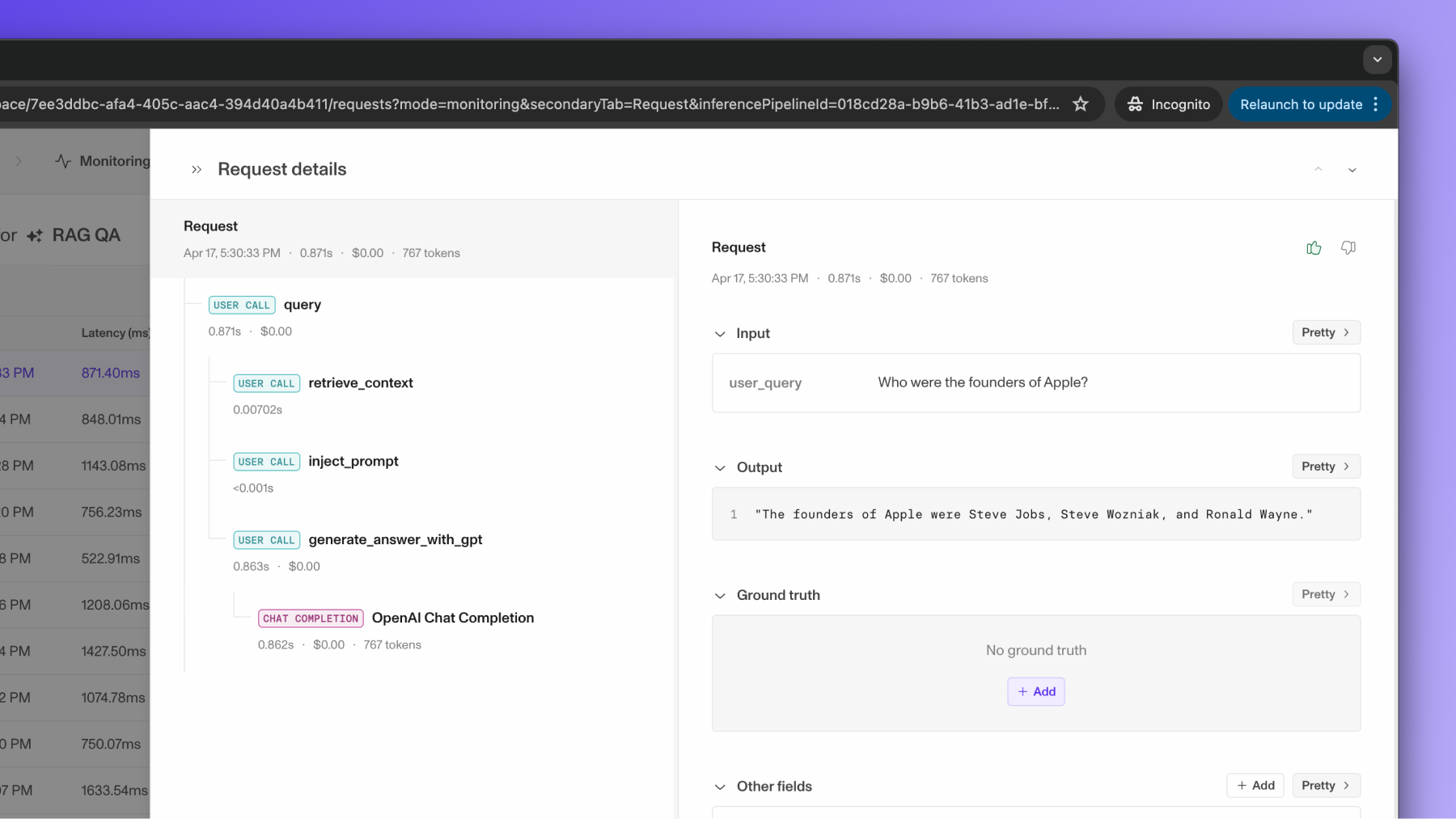
Task: Click the sparkle icon beside RAG QA
Action: click(x=35, y=236)
